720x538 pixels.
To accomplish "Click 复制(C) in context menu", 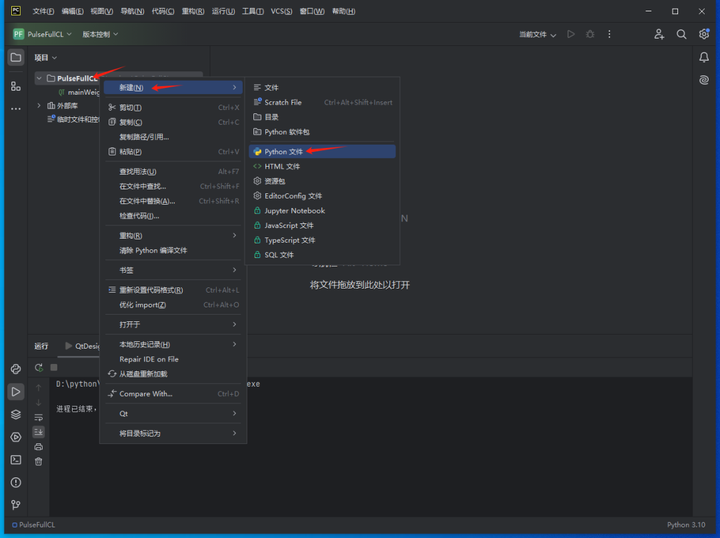I will pyautogui.click(x=173, y=122).
